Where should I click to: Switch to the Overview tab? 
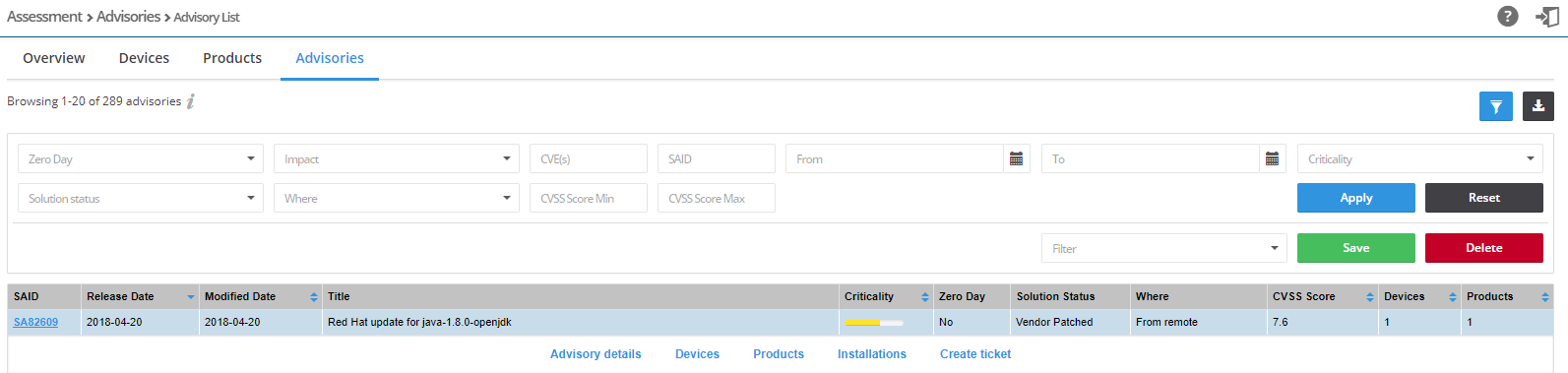[54, 58]
